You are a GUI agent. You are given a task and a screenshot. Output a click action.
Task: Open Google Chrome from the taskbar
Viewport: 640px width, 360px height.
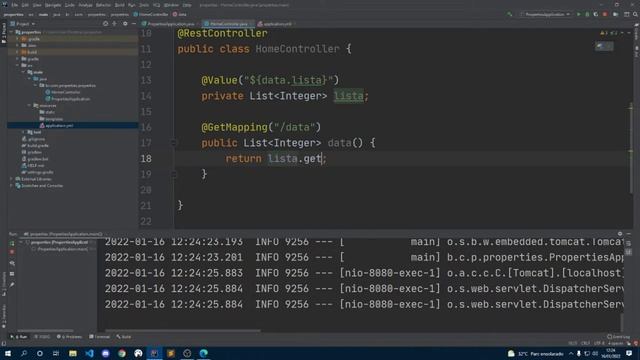[122, 353]
